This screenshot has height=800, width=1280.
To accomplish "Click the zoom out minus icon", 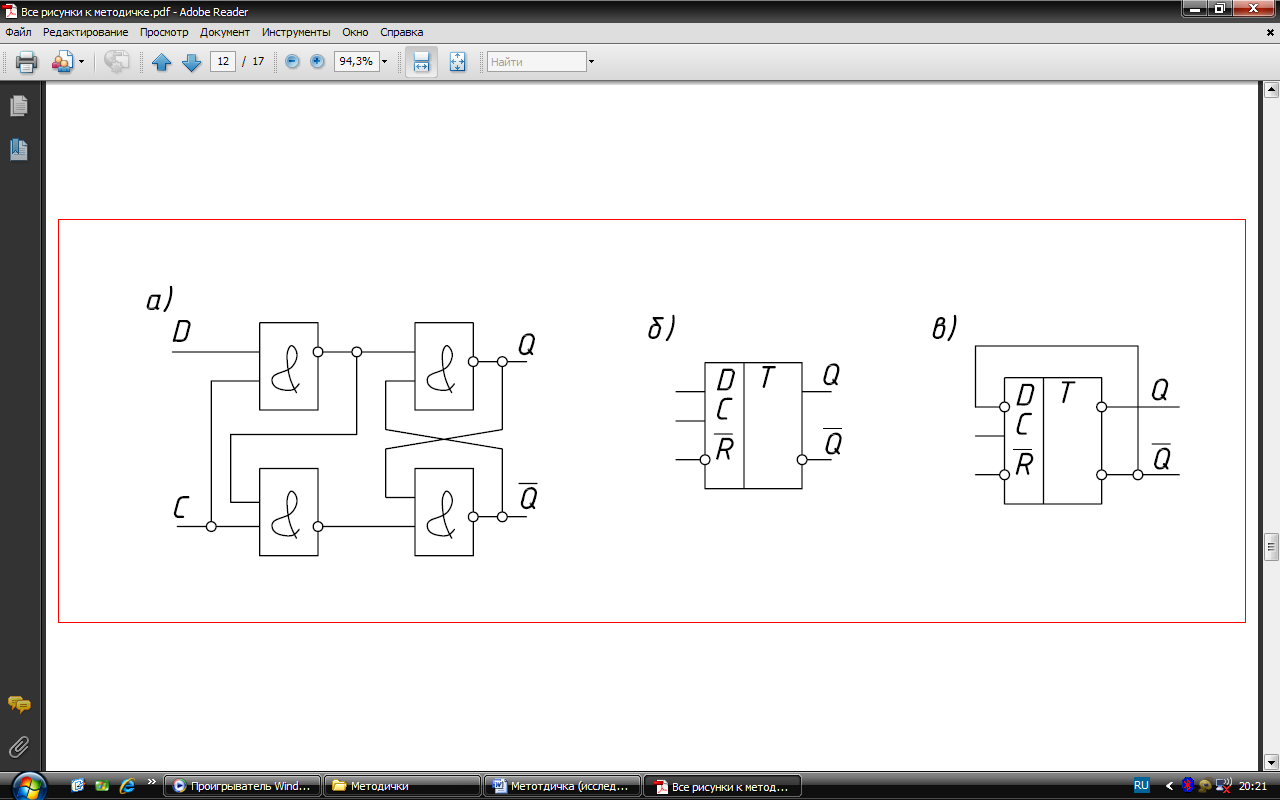I will pos(292,61).
